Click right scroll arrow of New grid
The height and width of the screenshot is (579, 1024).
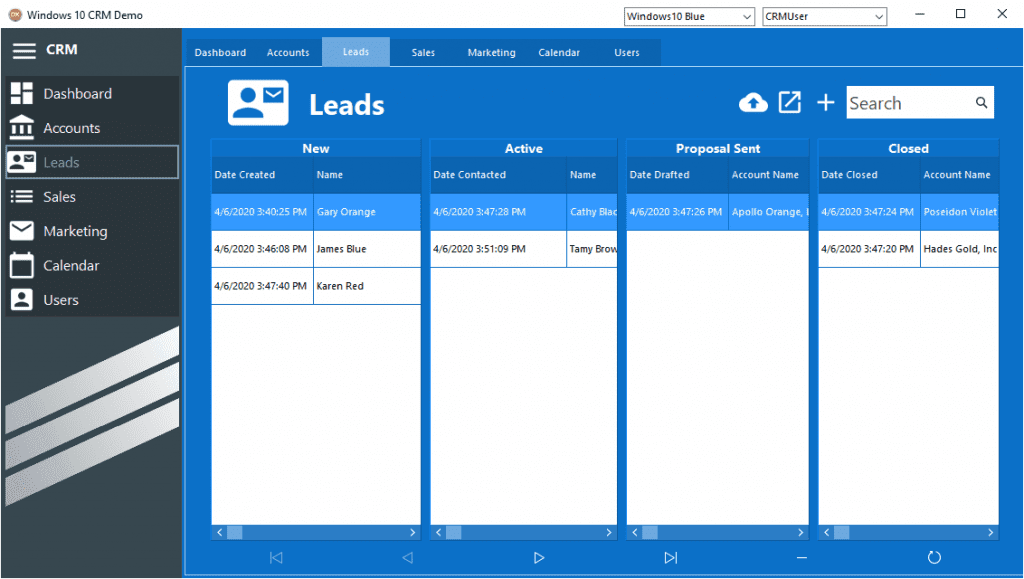413,533
